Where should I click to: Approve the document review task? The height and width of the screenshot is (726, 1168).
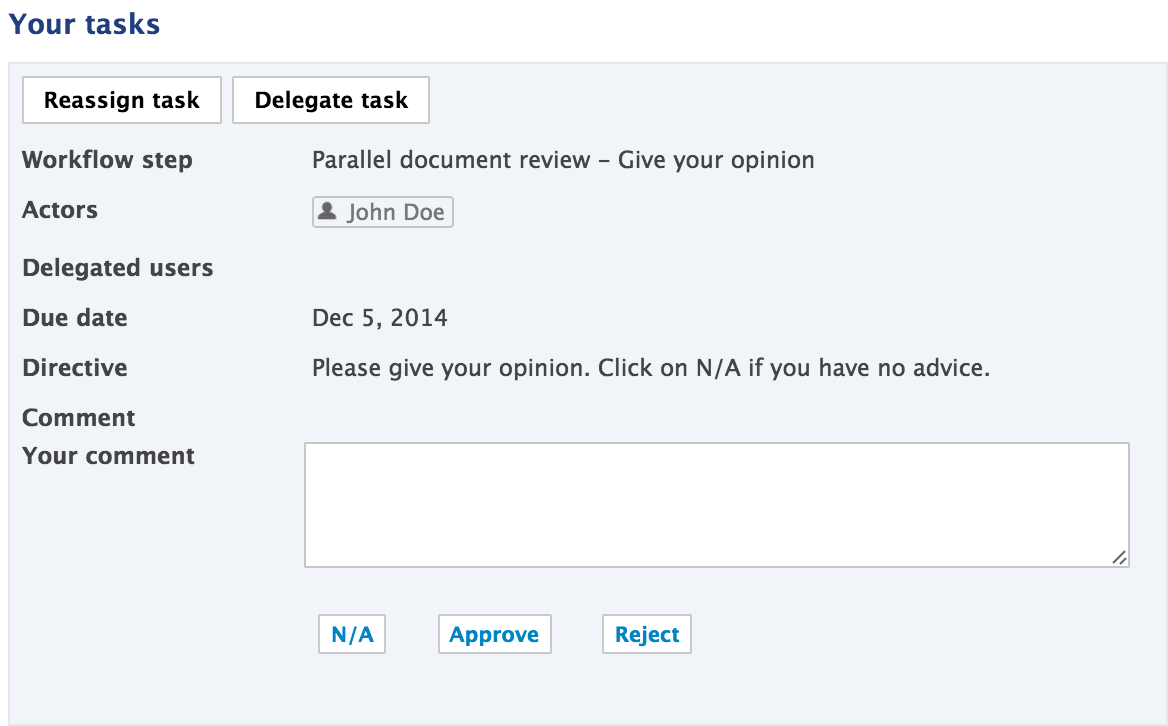[495, 634]
